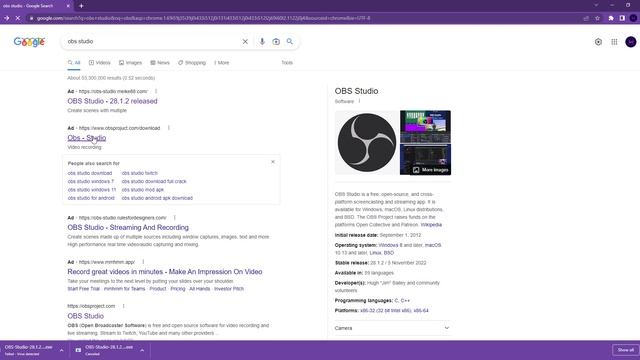The width and height of the screenshot is (640, 360).
Task: Submit search with magnifier icon
Action: click(289, 42)
